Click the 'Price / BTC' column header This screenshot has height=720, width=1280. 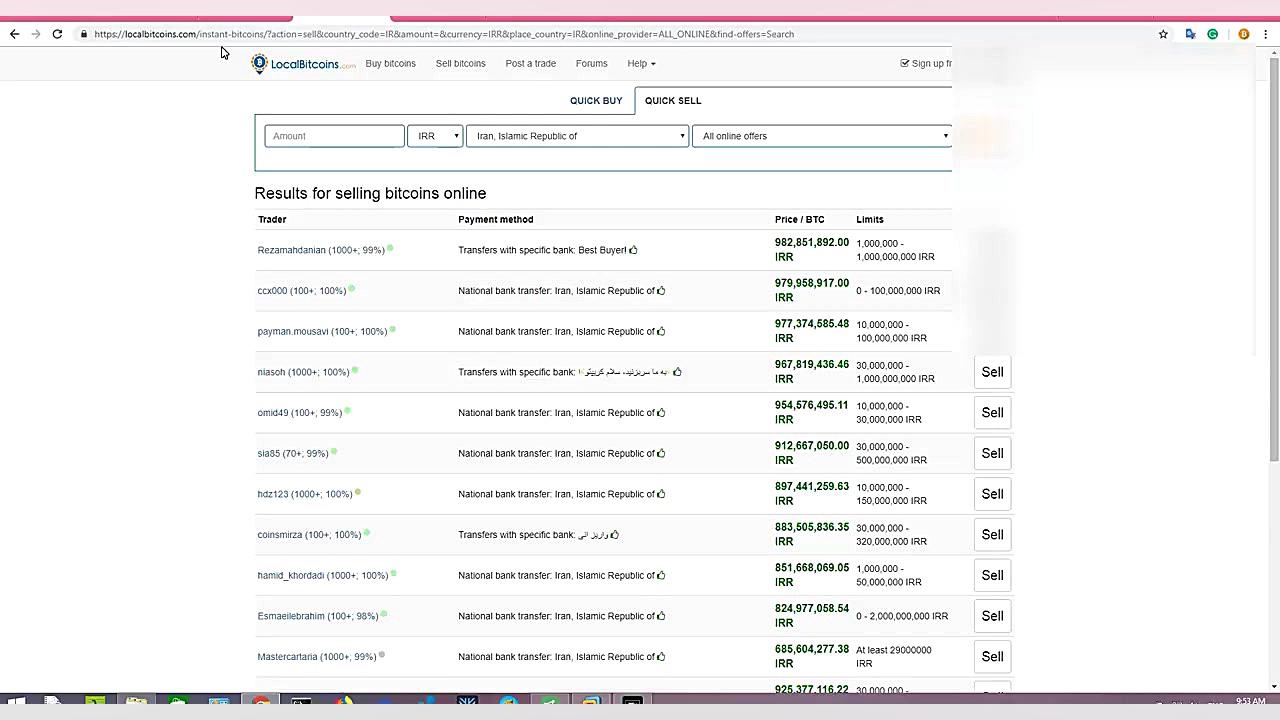click(x=799, y=220)
